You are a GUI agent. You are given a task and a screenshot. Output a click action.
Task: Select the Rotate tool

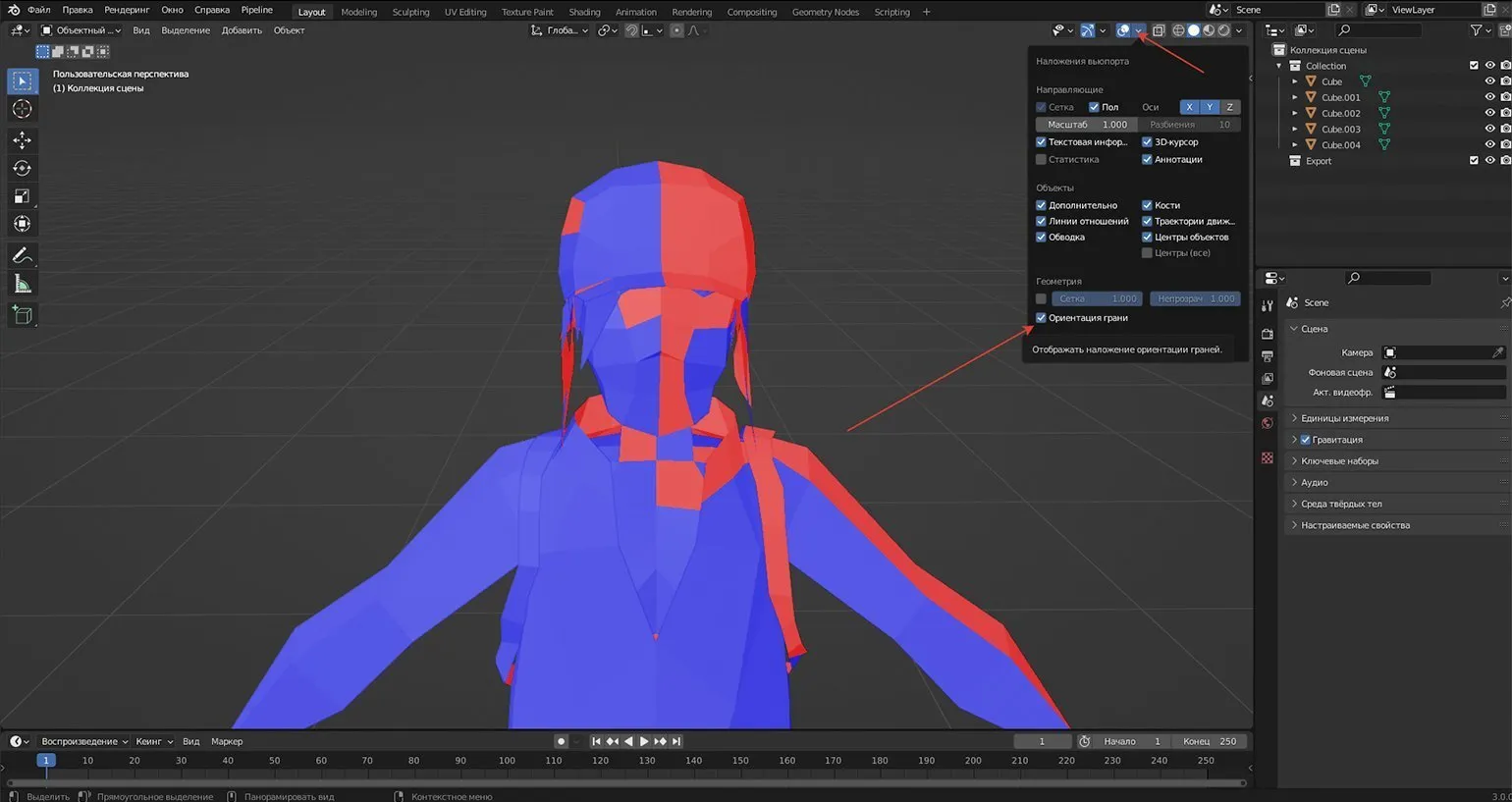[22, 168]
